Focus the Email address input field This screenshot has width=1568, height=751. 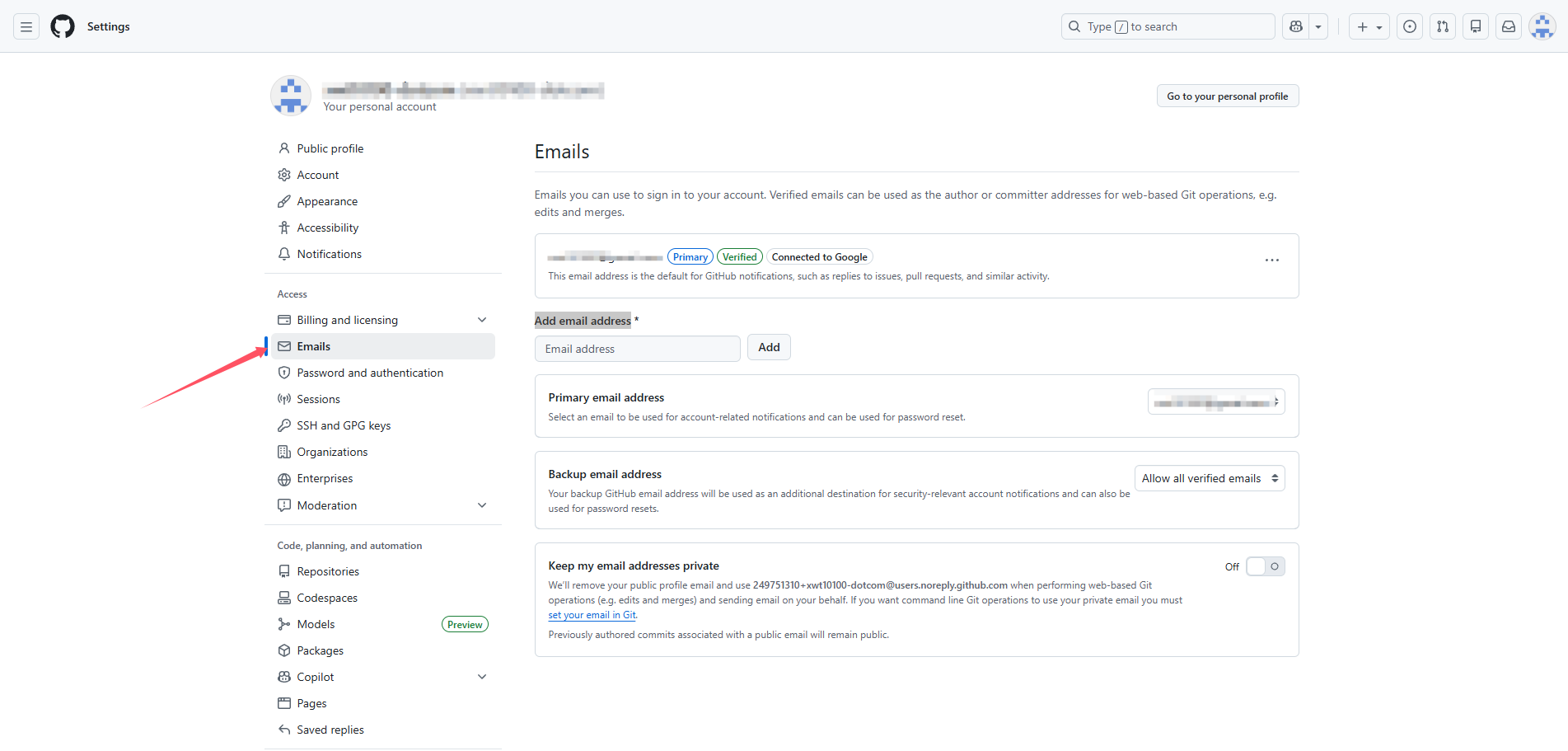637,349
